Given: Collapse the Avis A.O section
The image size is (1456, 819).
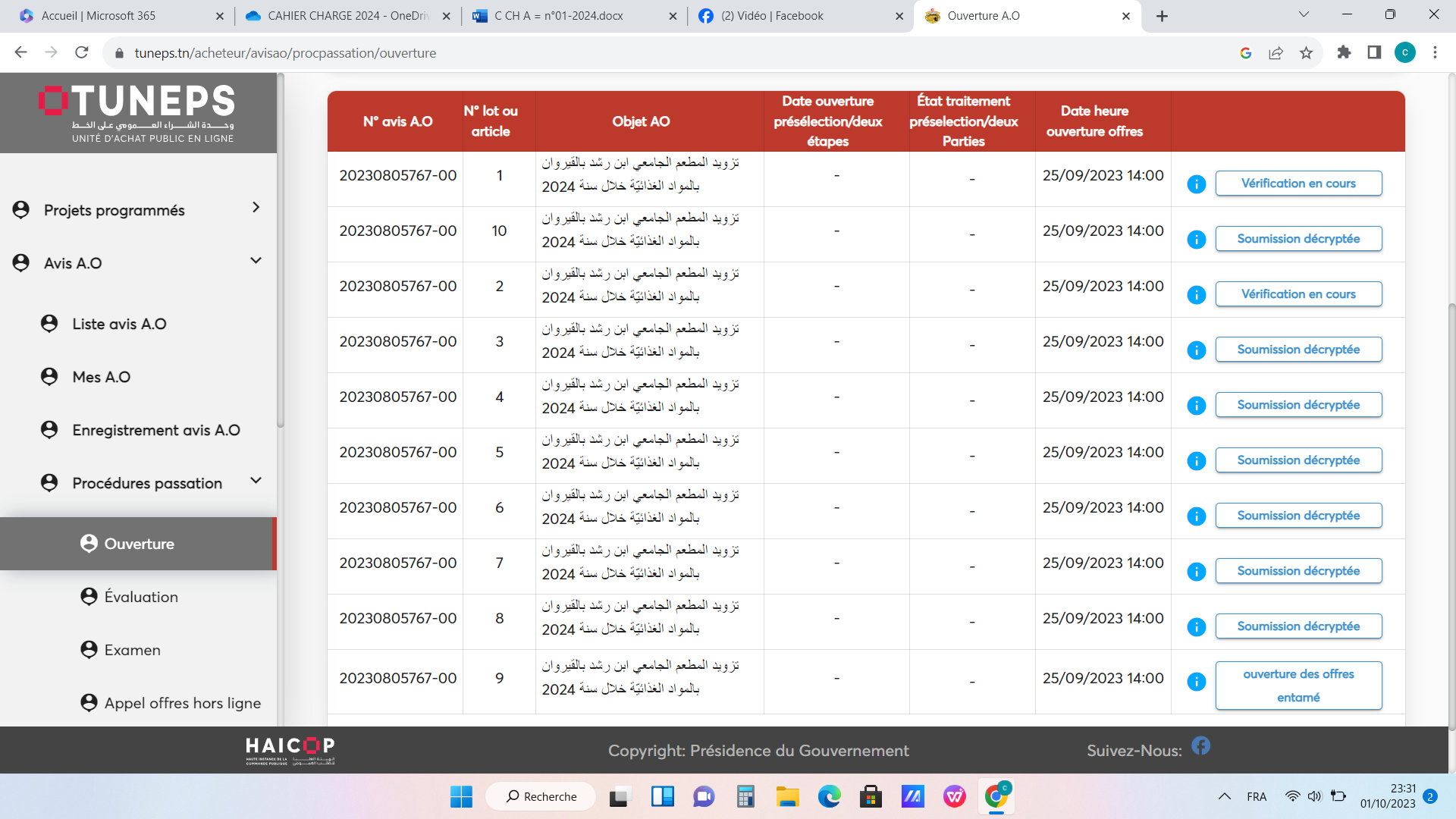Looking at the screenshot, I should pyautogui.click(x=256, y=261).
